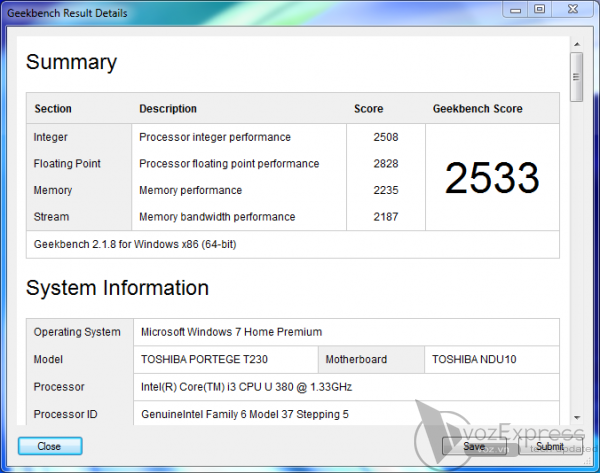This screenshot has height=473, width=600.
Task: Maximize the Geekbench Result Details window
Action: pyautogui.click(x=540, y=9)
